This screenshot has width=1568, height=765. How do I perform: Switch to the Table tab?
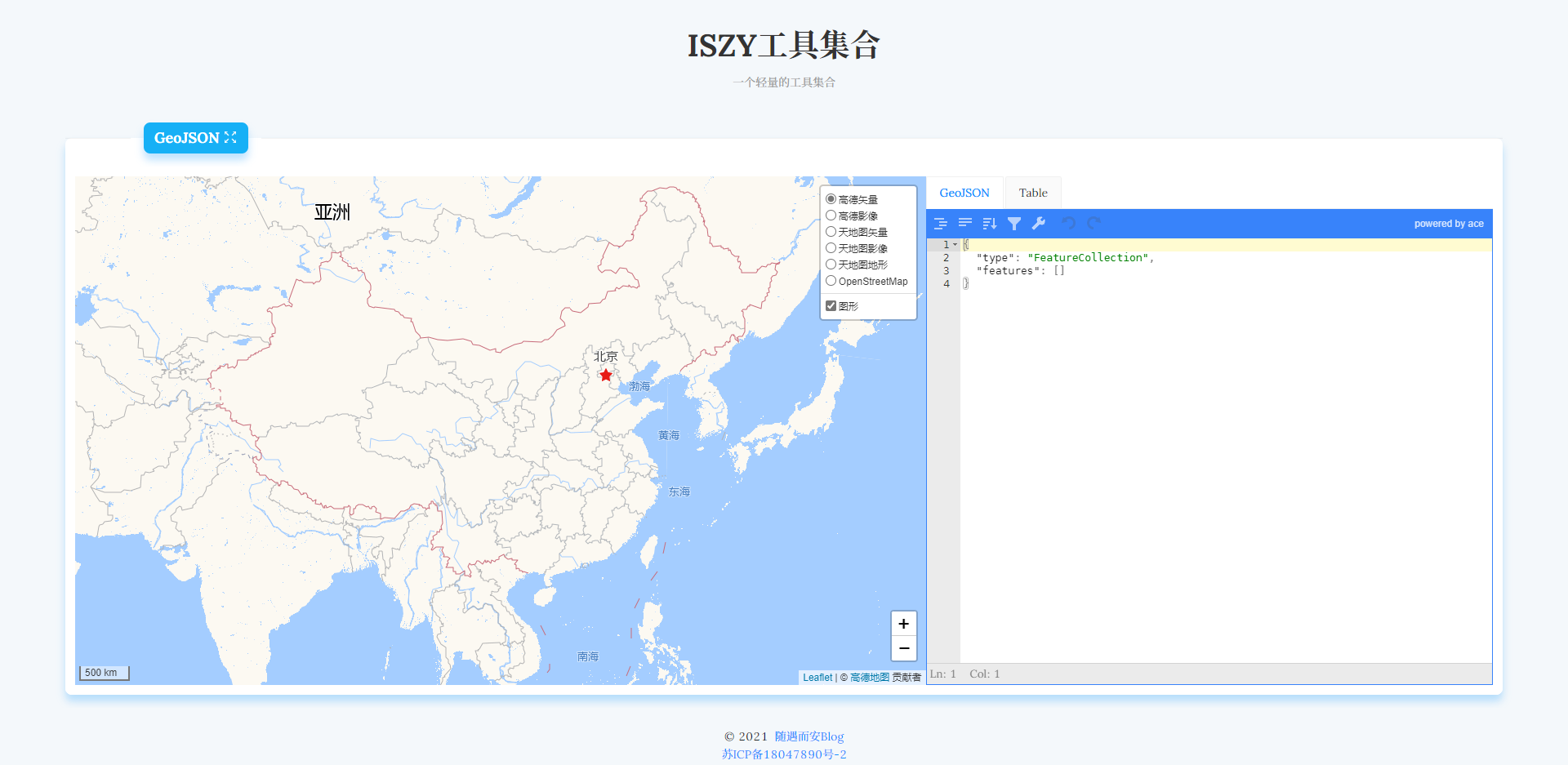point(1033,193)
